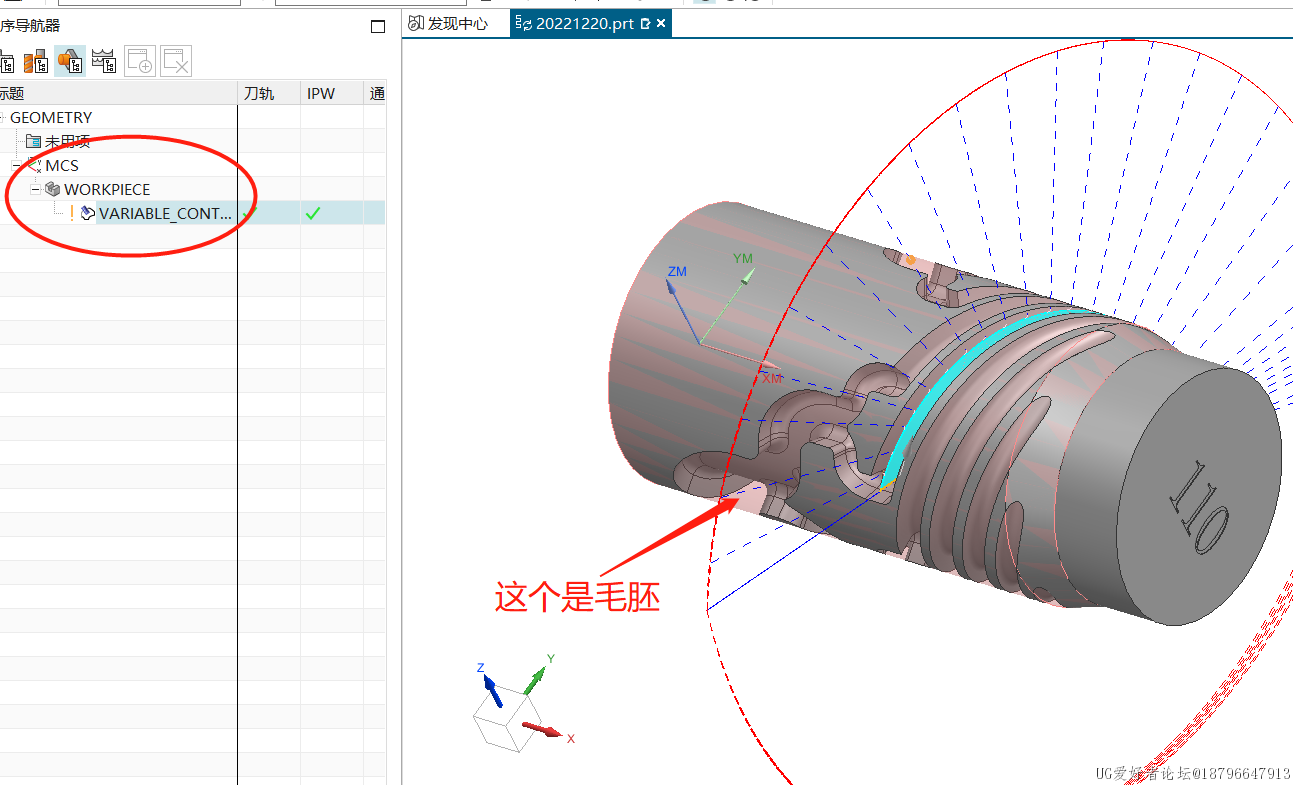
Task: Switch to Geometry View icon
Action: click(x=70, y=62)
